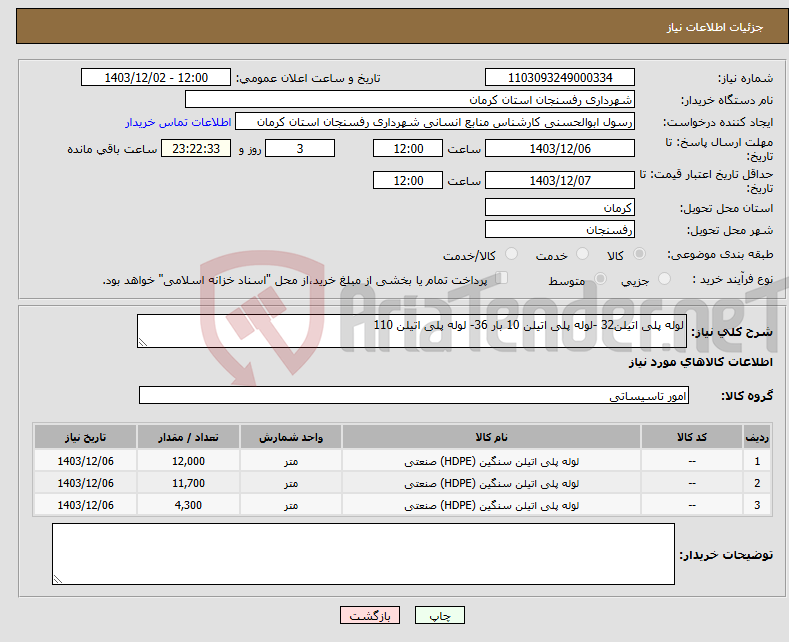Viewport: 789px width, 642px height.
Task: Click the گروه کالا field امور تاسیساتی
Action: (x=414, y=395)
